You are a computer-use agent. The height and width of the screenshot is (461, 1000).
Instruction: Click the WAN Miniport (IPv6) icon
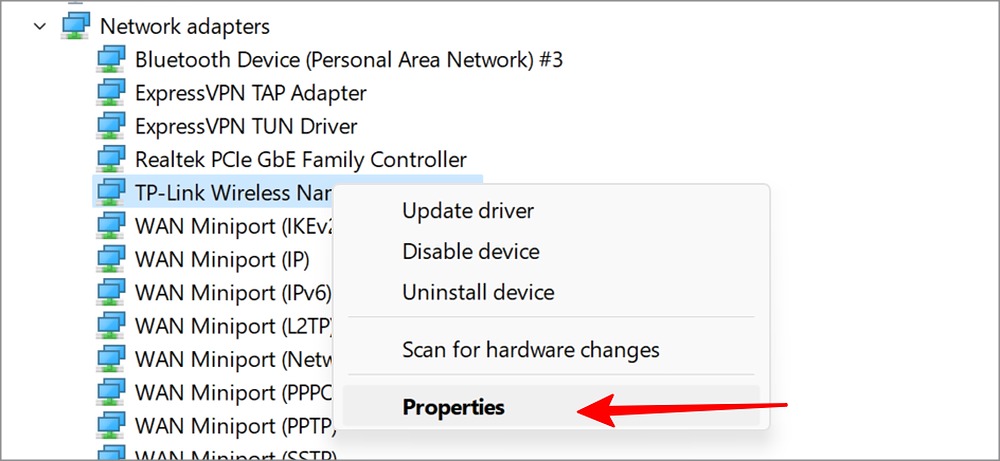click(109, 292)
